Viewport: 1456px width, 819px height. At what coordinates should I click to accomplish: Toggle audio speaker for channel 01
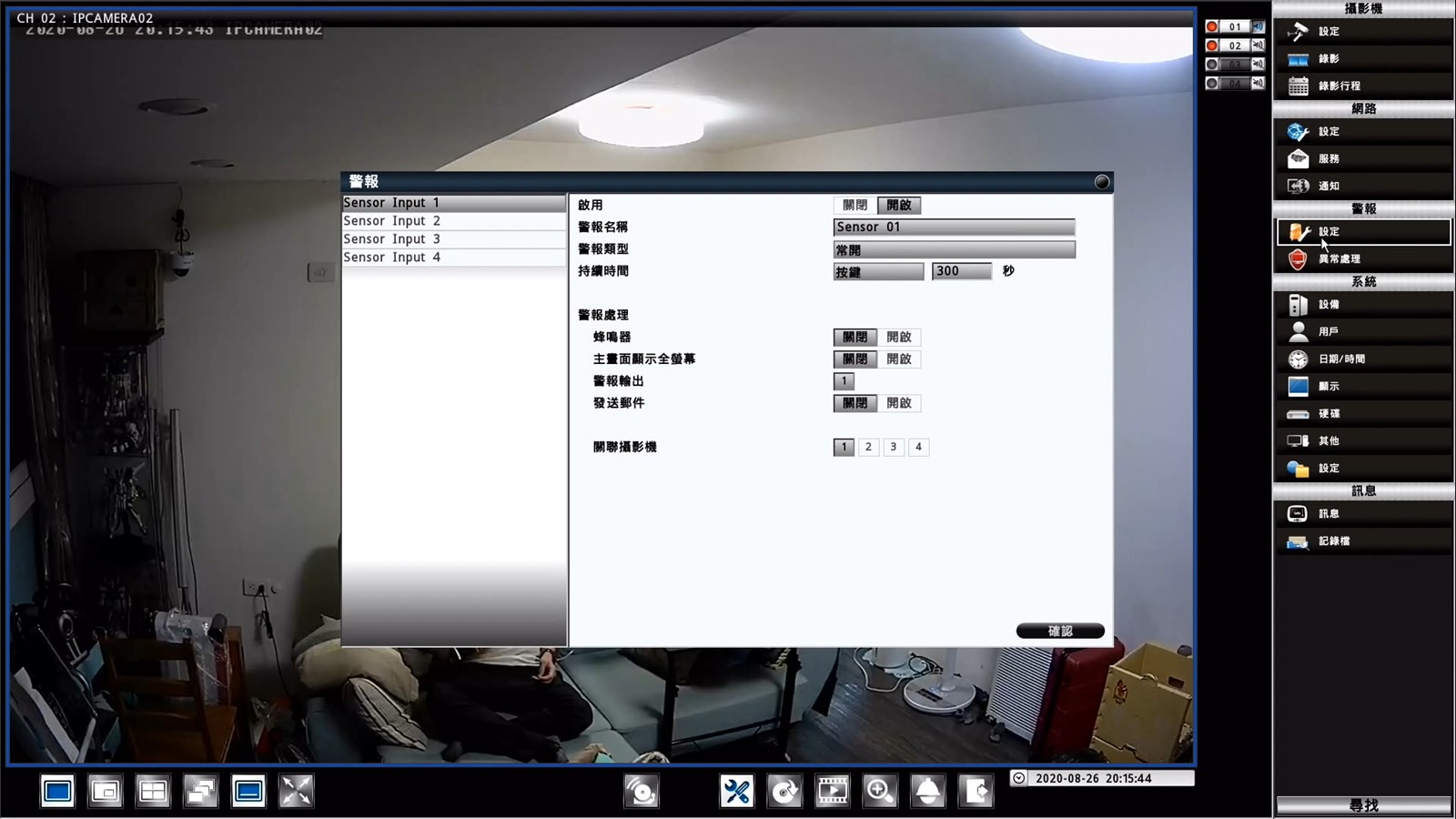(1258, 26)
